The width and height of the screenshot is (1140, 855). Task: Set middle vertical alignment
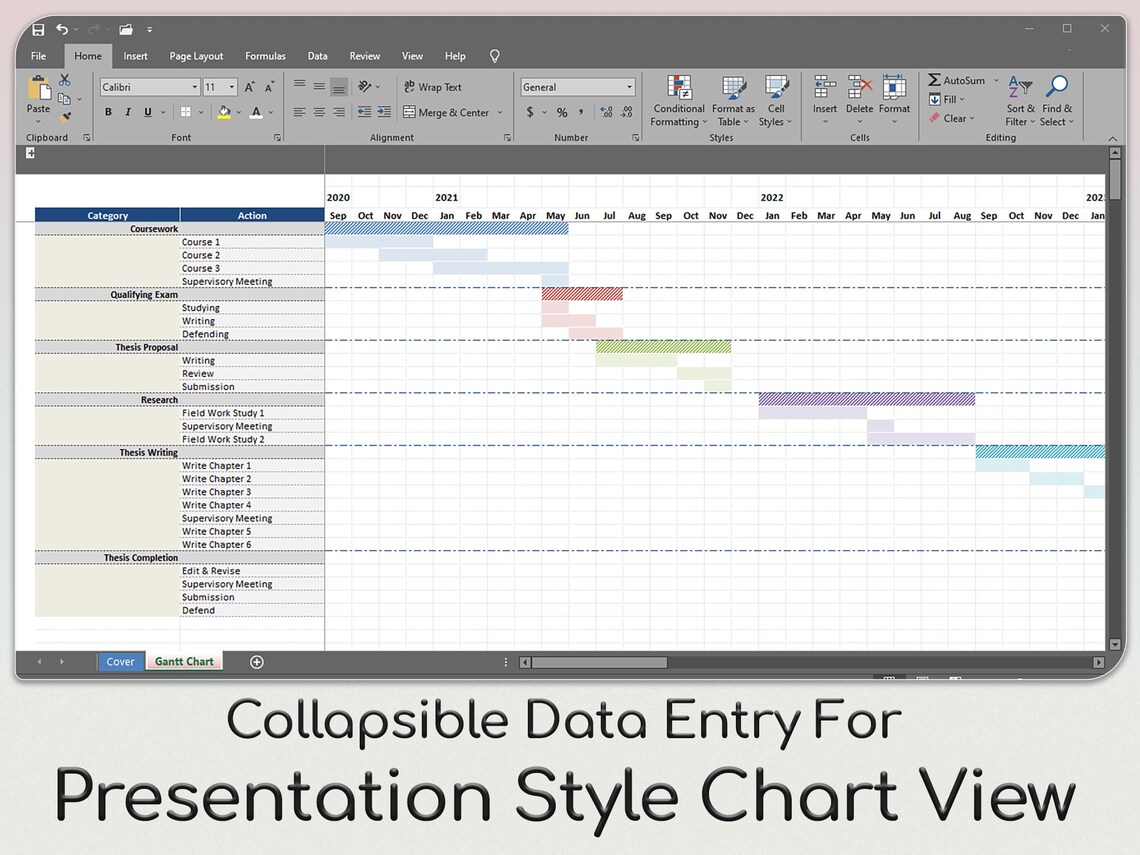tap(319, 87)
